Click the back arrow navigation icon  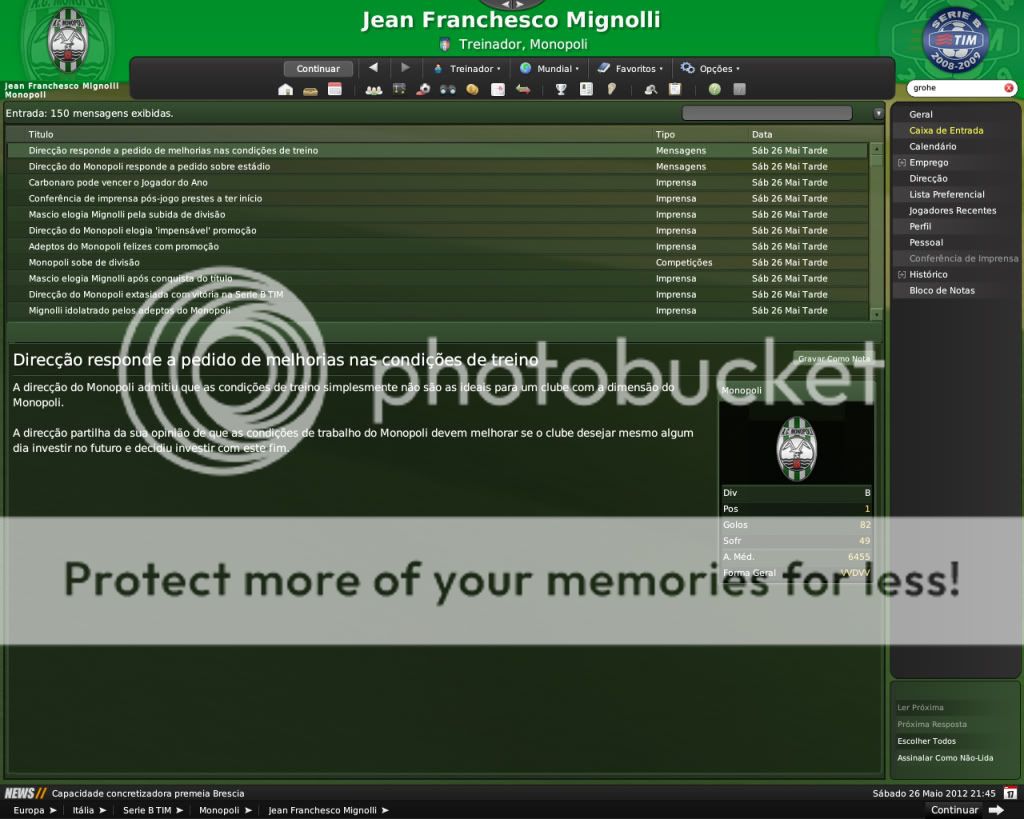pyautogui.click(x=373, y=68)
